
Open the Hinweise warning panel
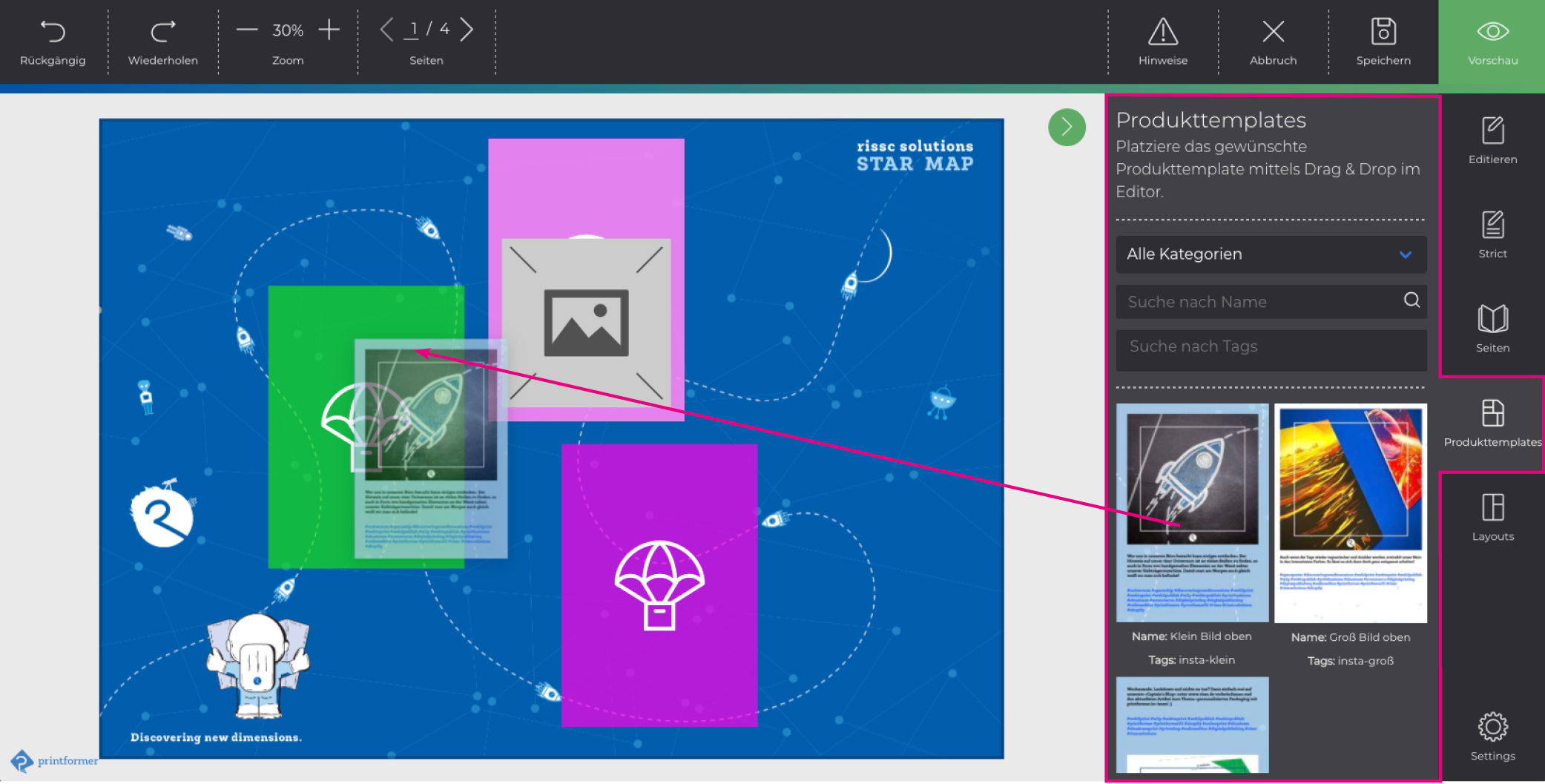(x=1162, y=32)
